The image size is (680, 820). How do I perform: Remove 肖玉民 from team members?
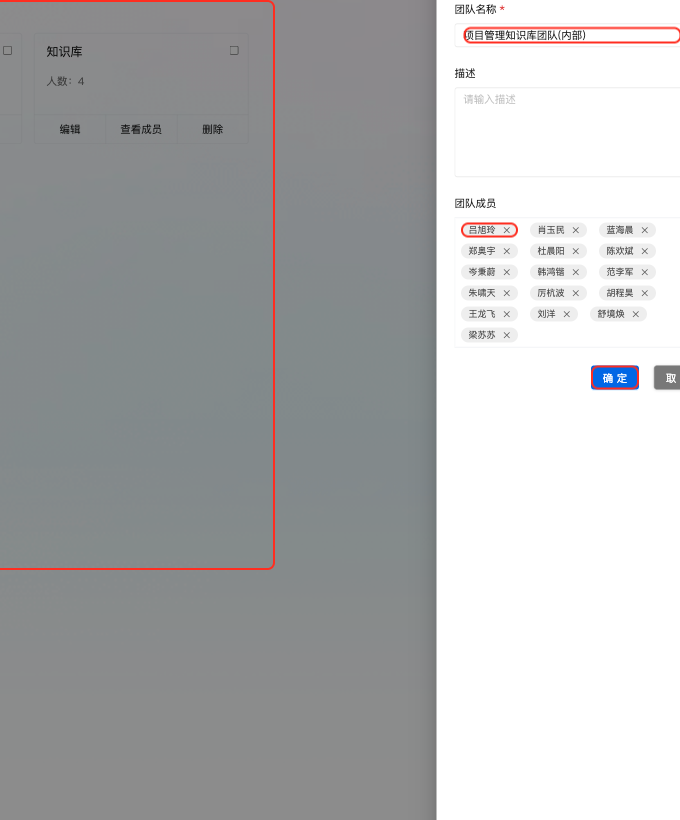click(x=576, y=230)
